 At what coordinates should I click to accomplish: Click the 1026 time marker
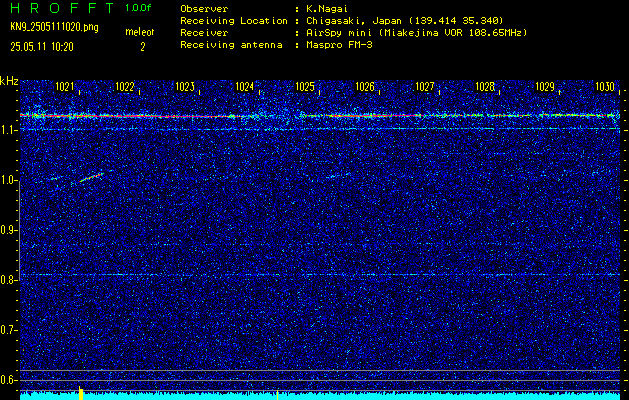[365, 87]
